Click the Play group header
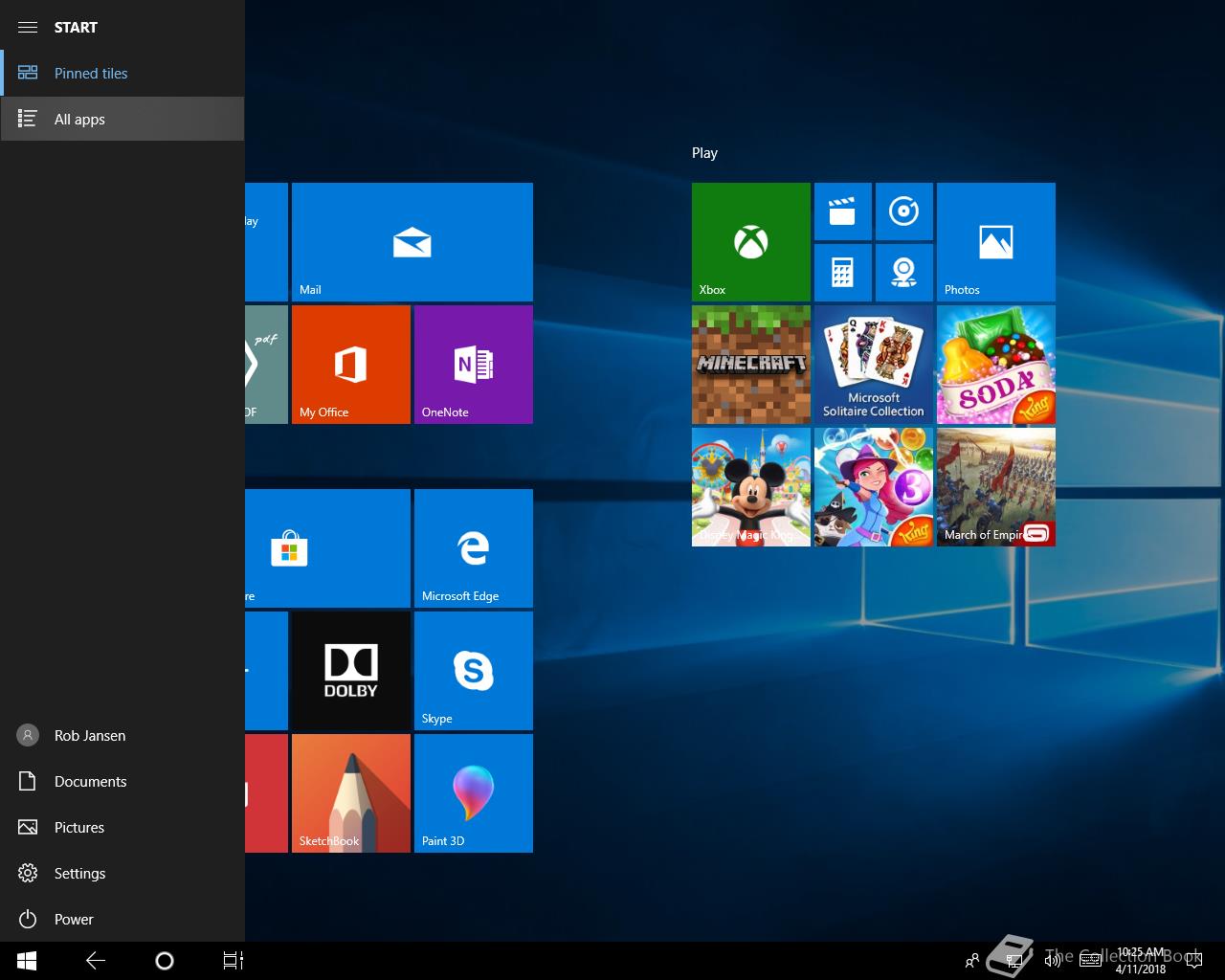1225x980 pixels. 704,153
